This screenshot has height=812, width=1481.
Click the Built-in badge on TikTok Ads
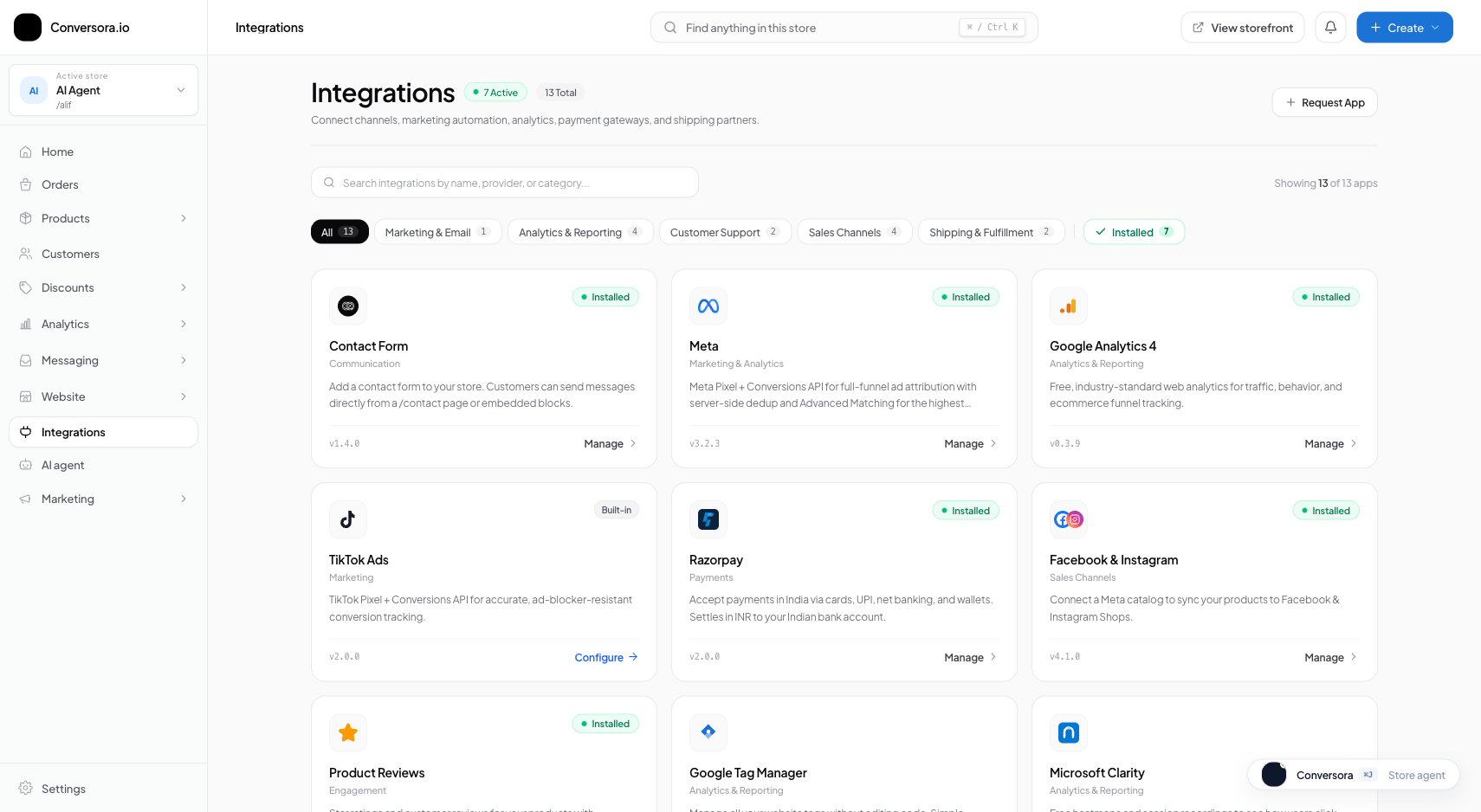[x=617, y=510]
